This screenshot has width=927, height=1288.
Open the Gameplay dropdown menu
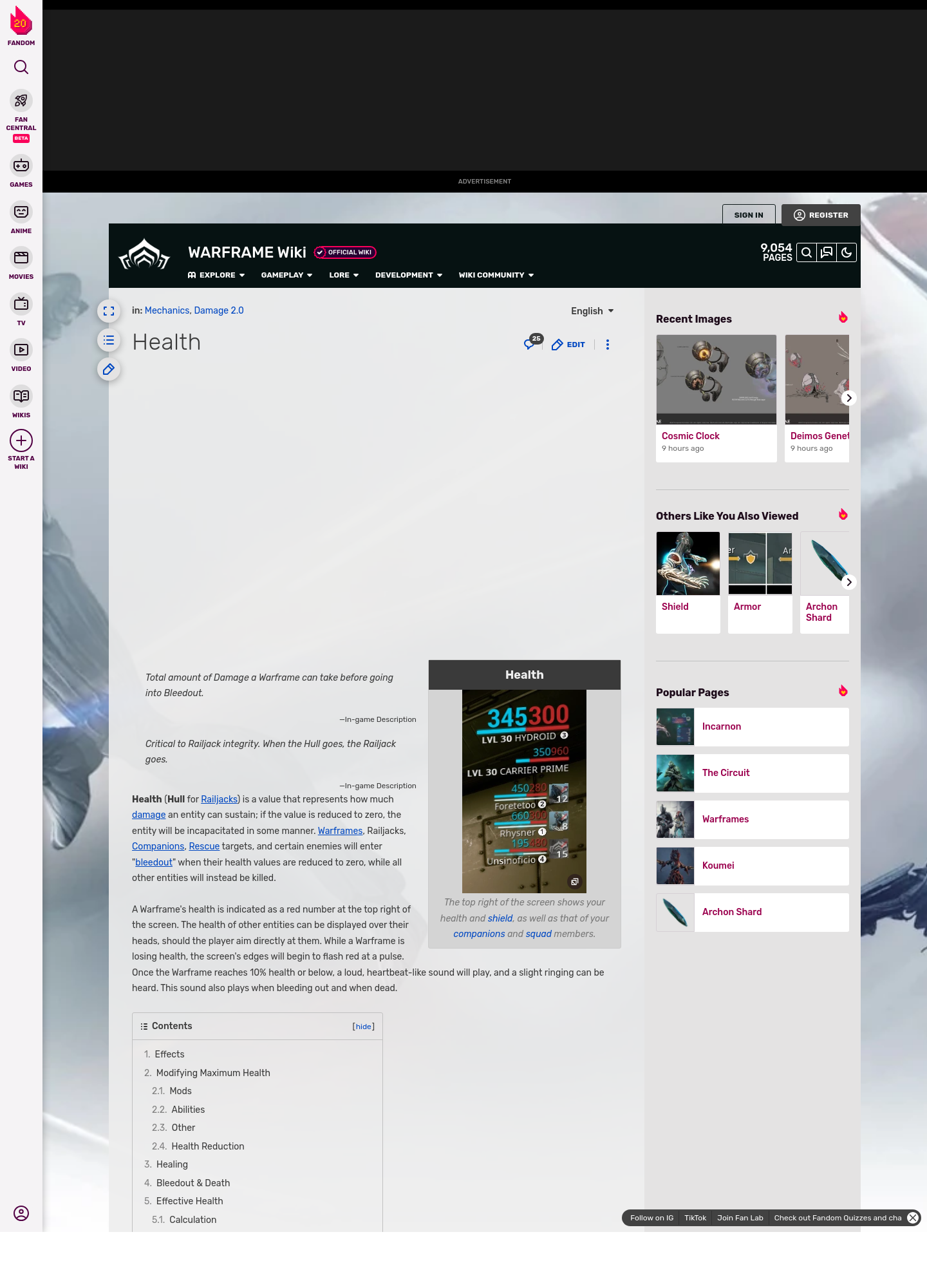point(286,275)
